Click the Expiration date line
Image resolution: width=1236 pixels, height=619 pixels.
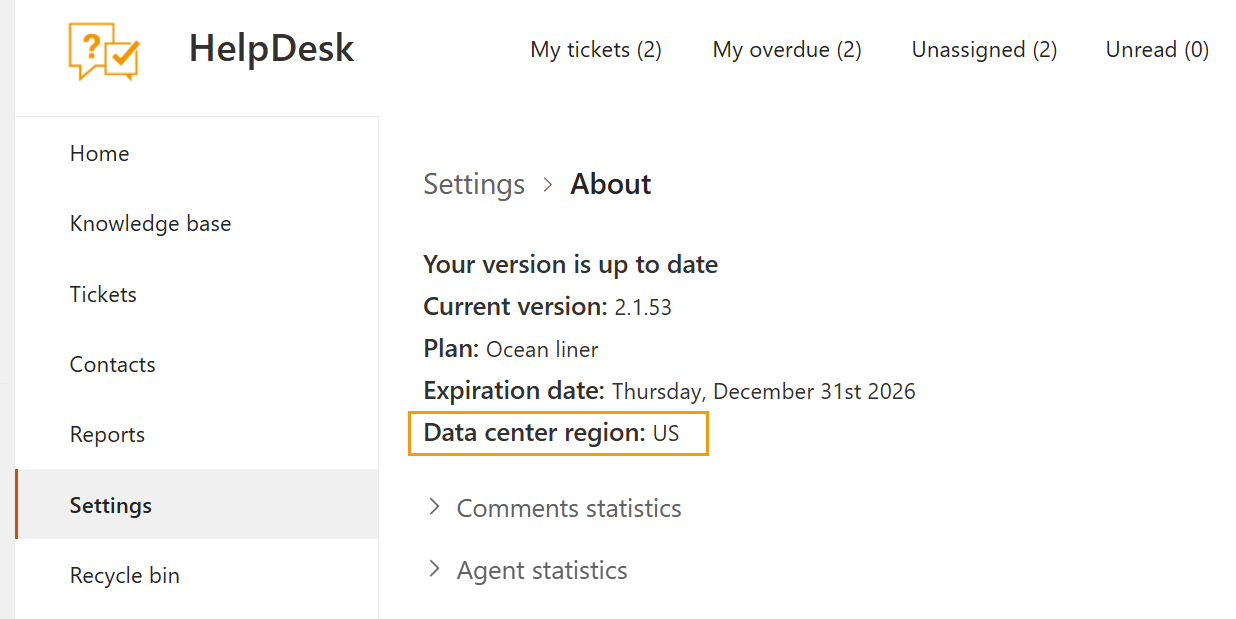(668, 391)
